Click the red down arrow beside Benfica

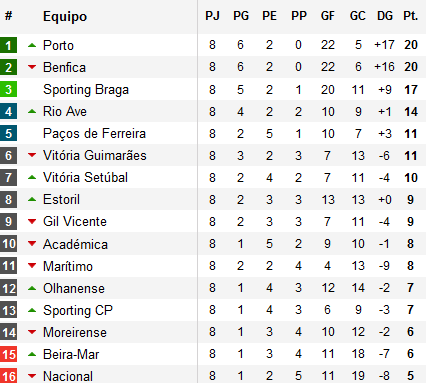[x=32, y=67]
